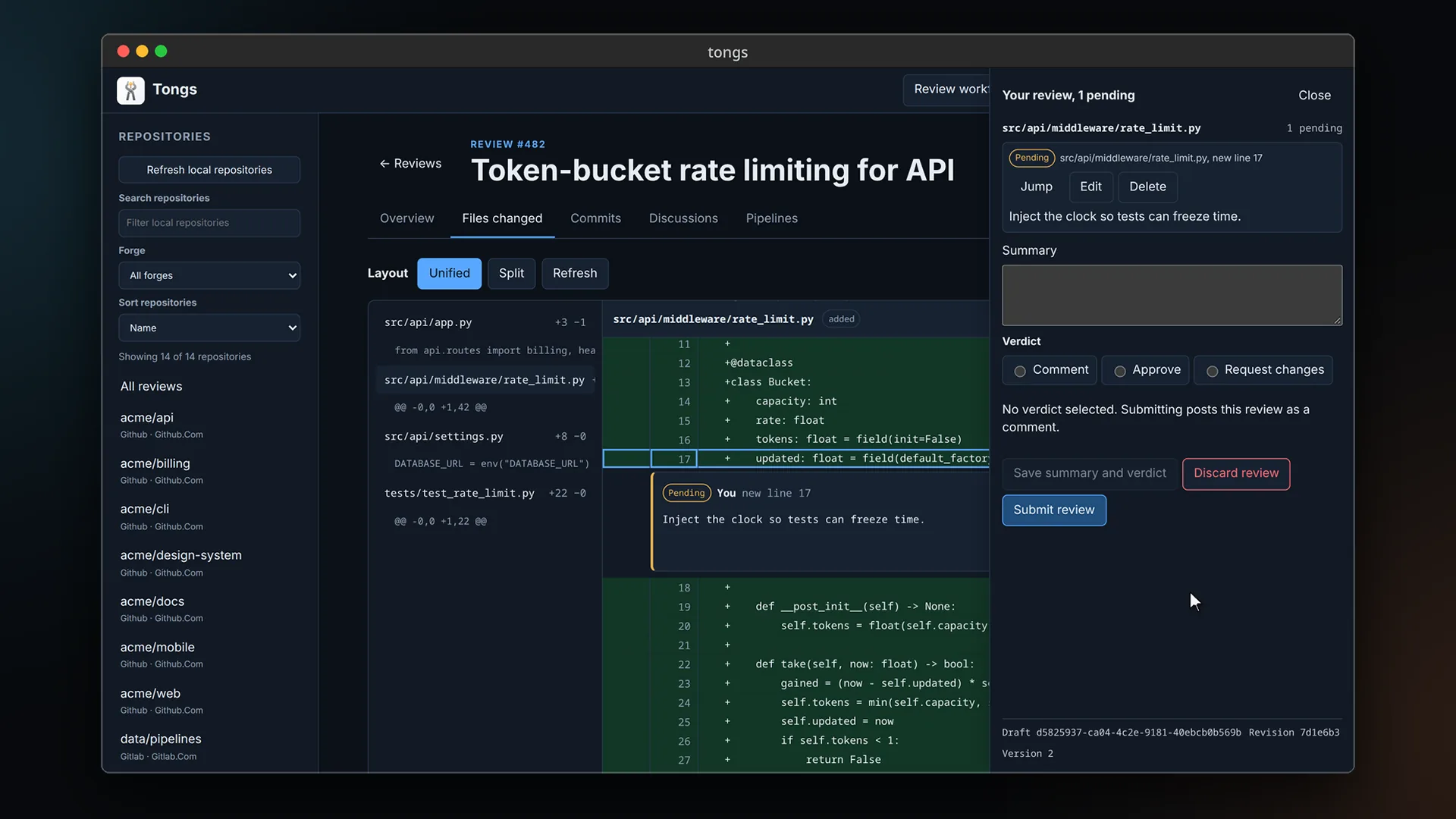Select src/api/settings.py in file list
Screen dimensions: 1456x819
point(485,437)
